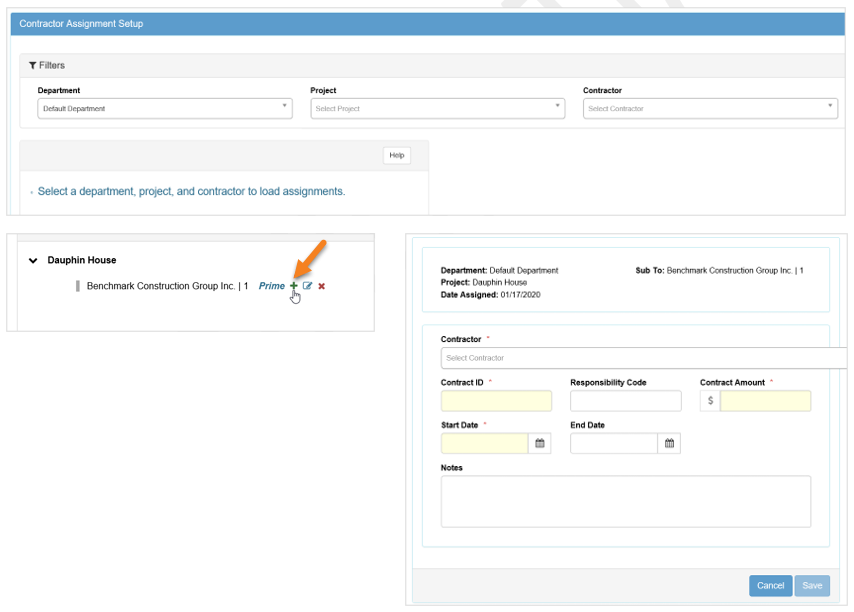Screen dimensions: 854x612
Task: Open the Project filter dropdown
Action: [x=438, y=108]
